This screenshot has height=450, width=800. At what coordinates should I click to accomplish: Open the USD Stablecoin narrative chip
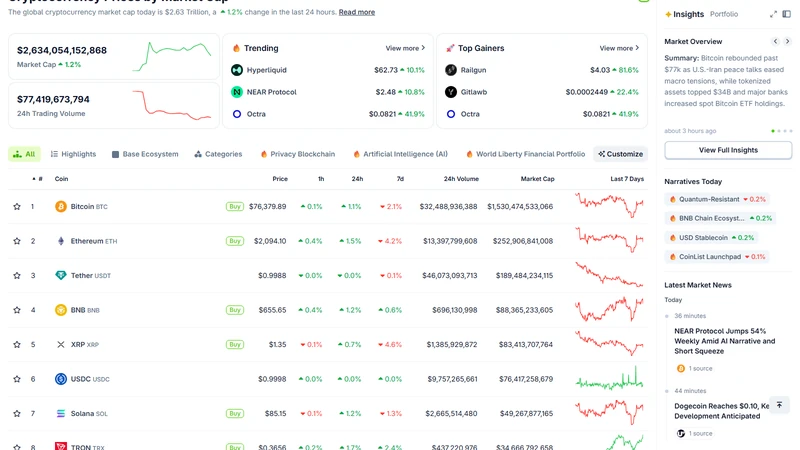tap(711, 238)
